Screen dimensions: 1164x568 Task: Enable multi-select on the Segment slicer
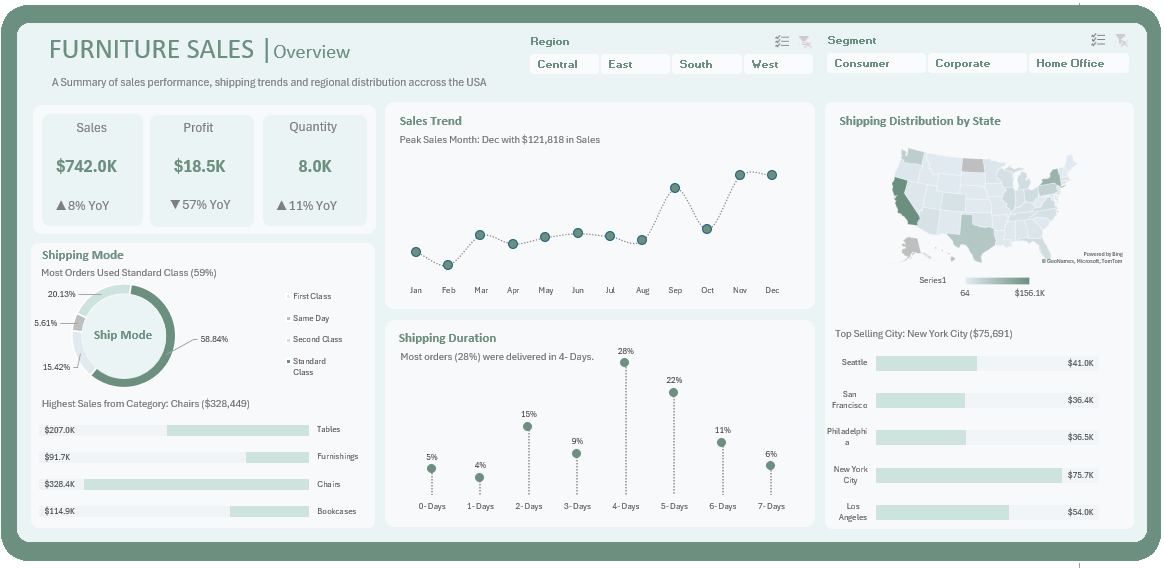[1098, 40]
